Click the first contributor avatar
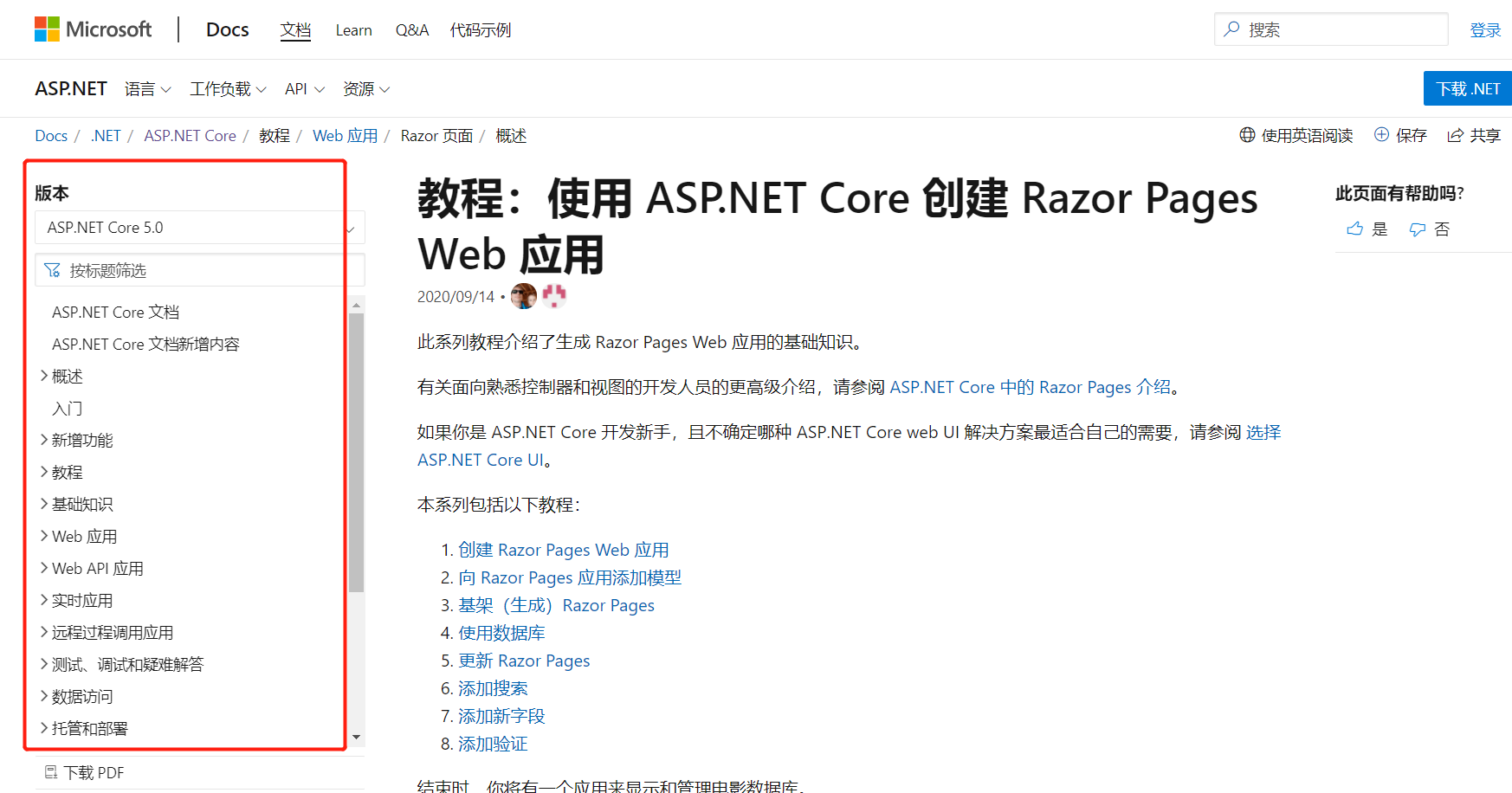Viewport: 1512px width, 793px height. click(524, 296)
